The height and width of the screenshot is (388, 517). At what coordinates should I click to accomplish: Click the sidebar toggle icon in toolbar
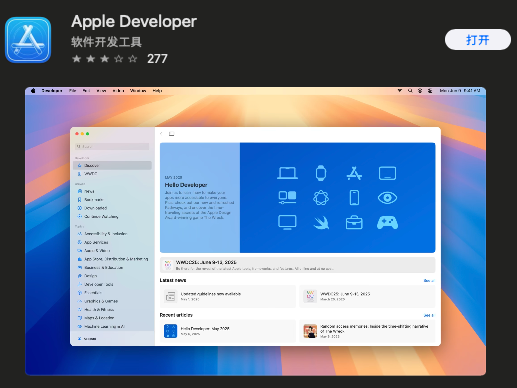(x=171, y=134)
